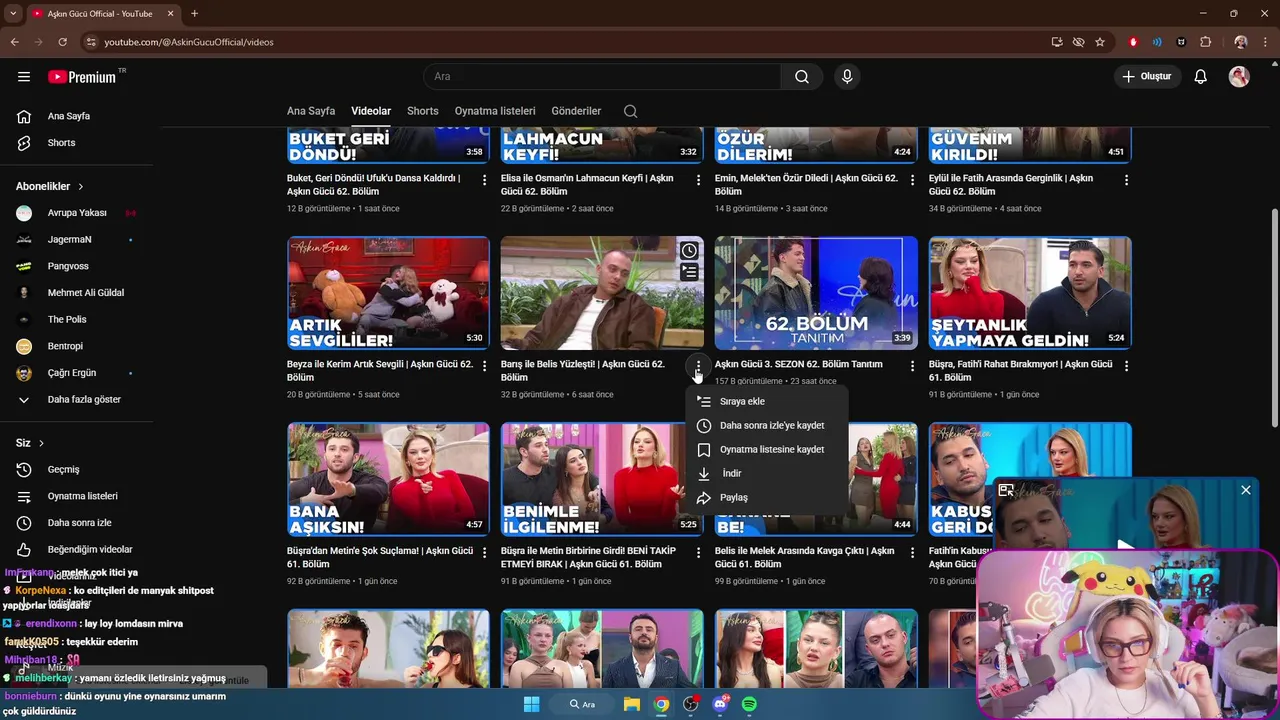This screenshot has height=720, width=1280.
Task: Reload the page in Chrome
Action: click(x=62, y=42)
